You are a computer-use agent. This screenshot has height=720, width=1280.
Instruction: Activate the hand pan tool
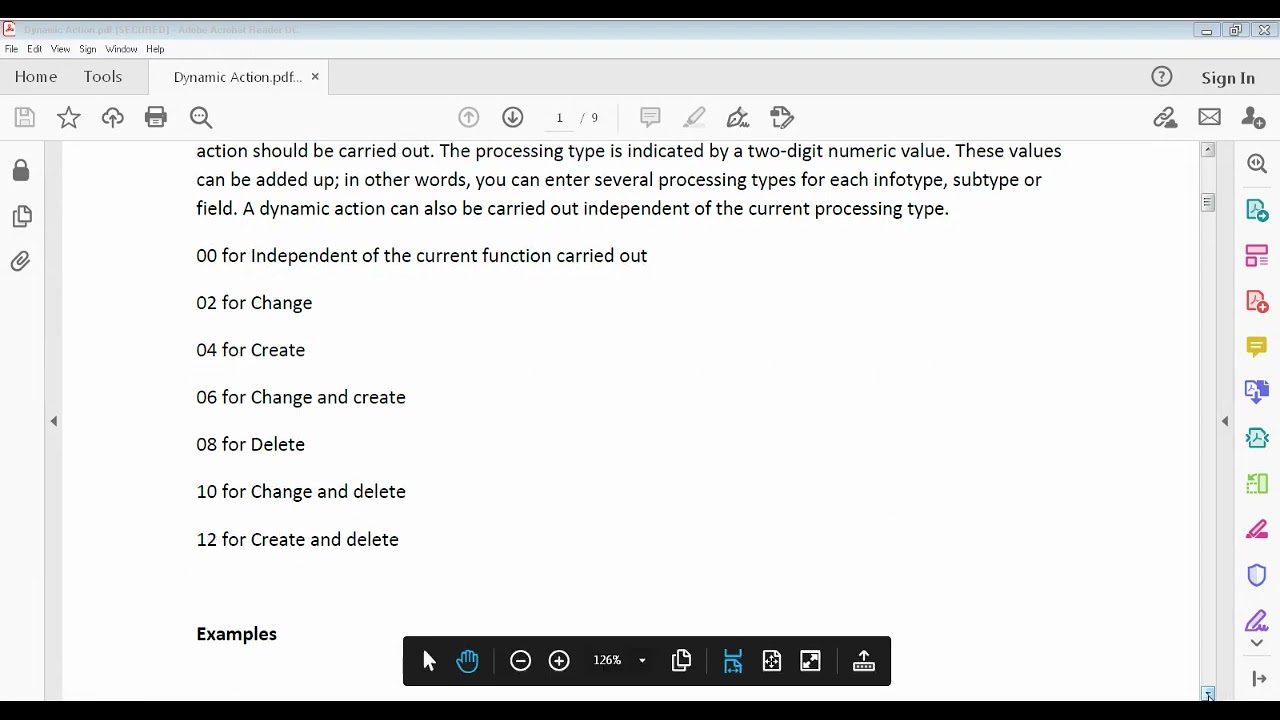(467, 661)
